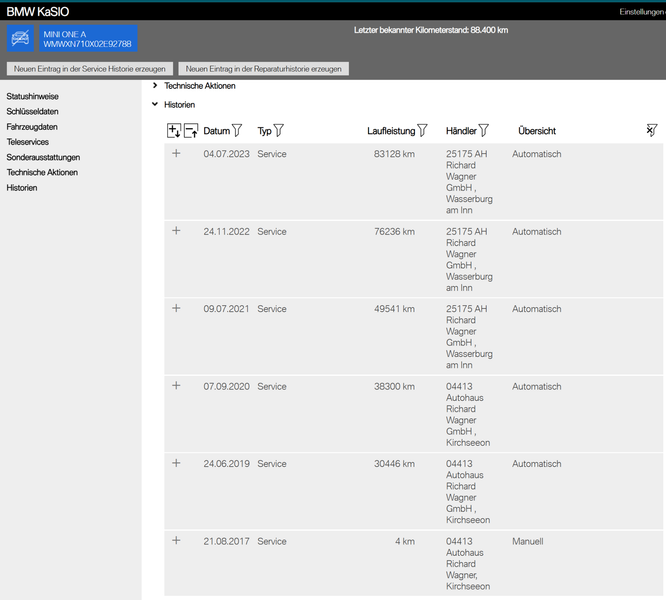Click the Übersicht column header
Viewport: 666px width, 600px height.
pyautogui.click(x=537, y=131)
